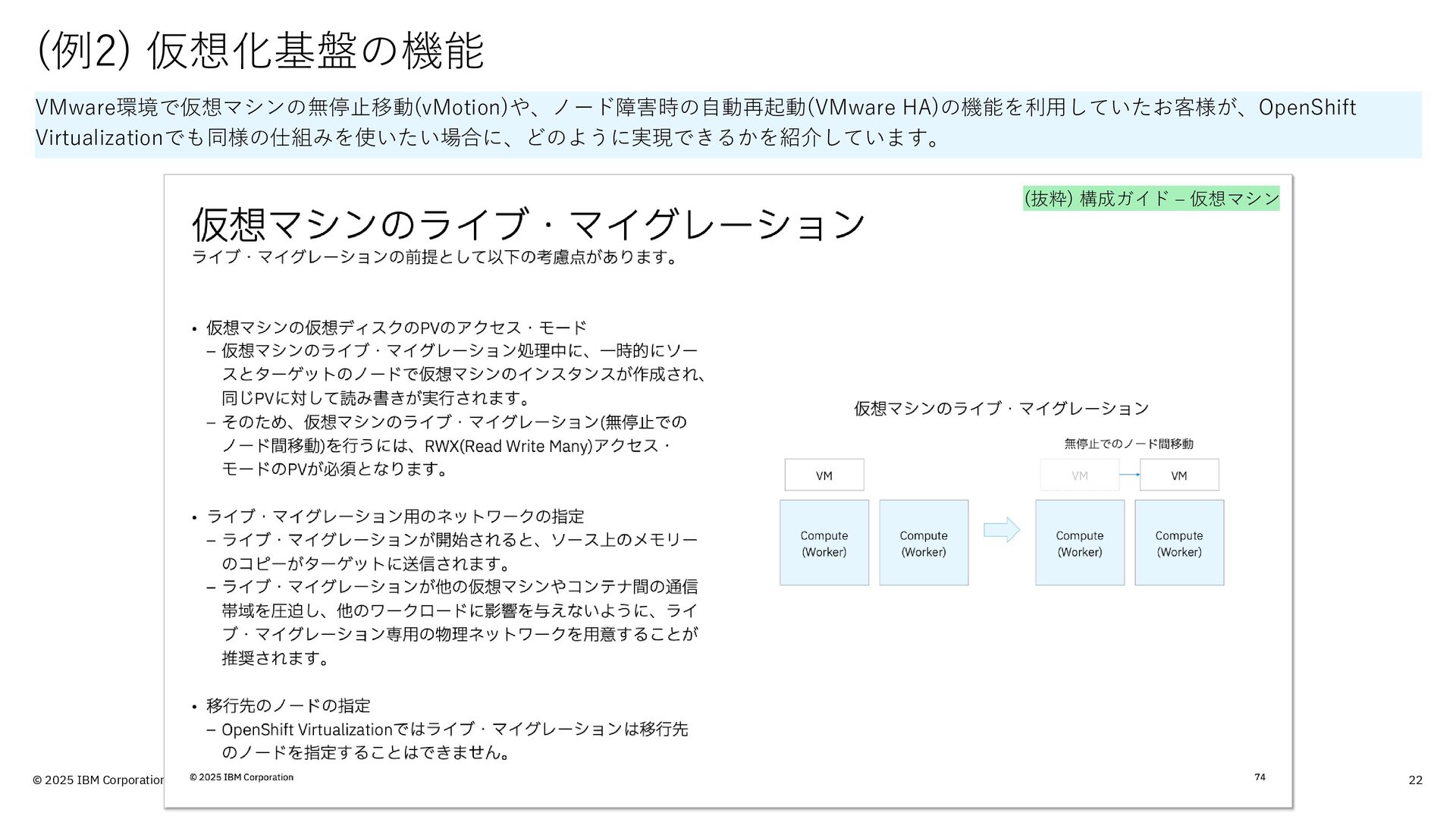Click the green 構成ガイド – 仮想マシン label
This screenshot has width=1456, height=819.
(1150, 199)
